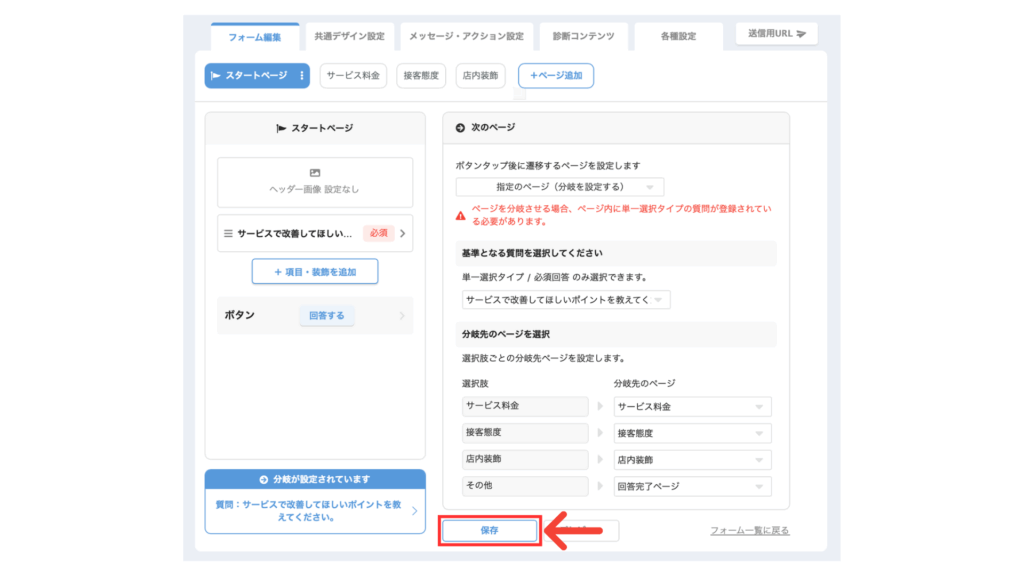Click the フォーム一覧に戻る link

[749, 531]
